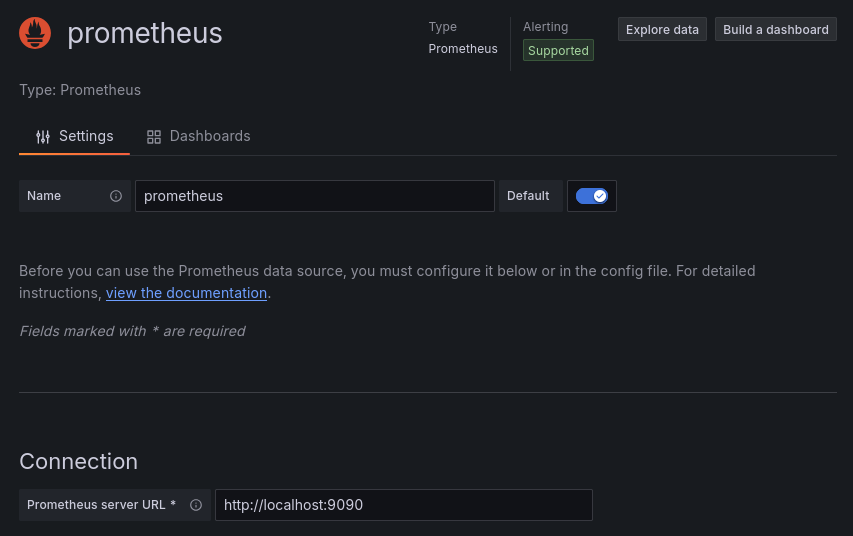
Task: Click the grid icon beside Dashboards
Action: [x=154, y=136]
